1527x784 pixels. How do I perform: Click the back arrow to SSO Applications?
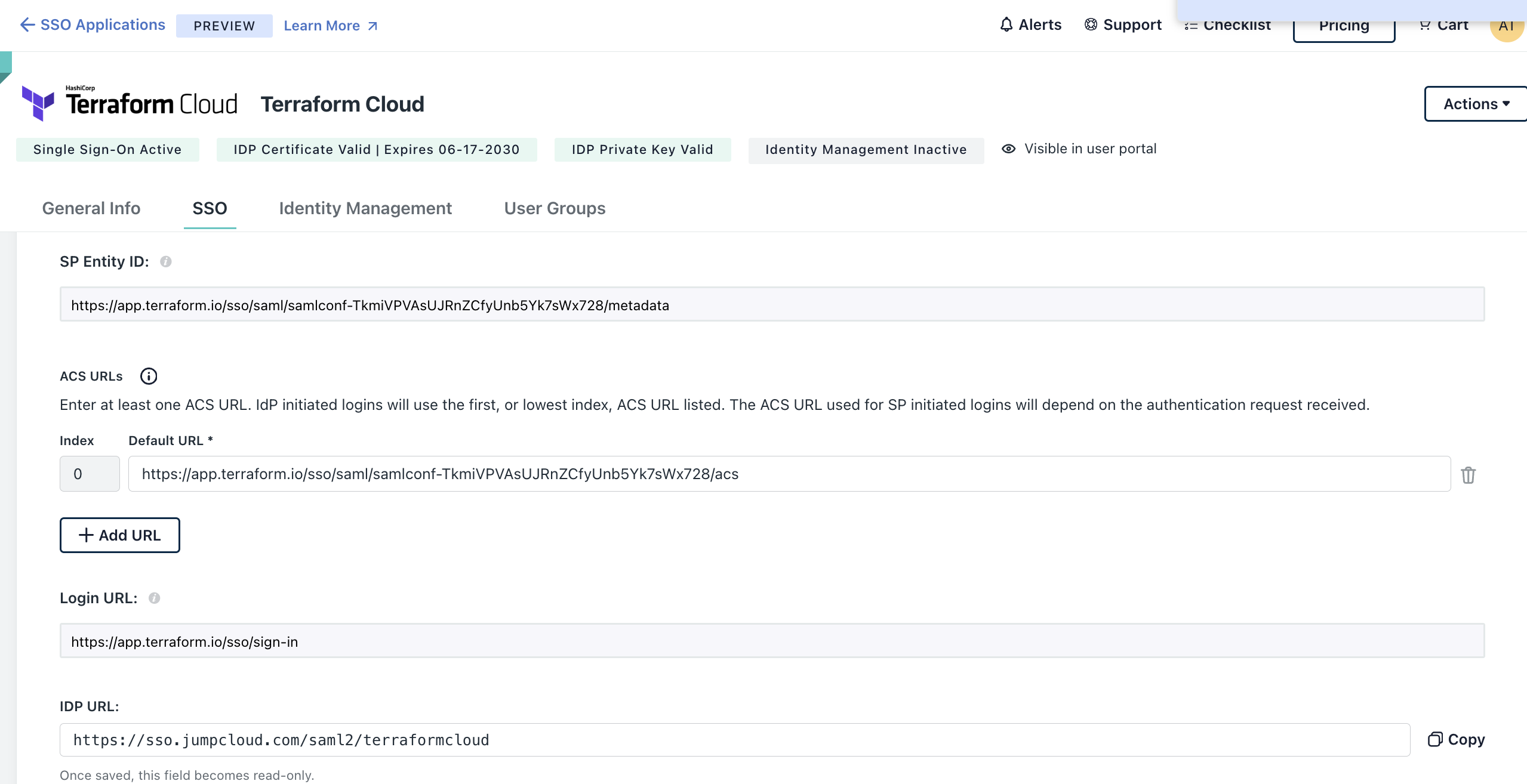[27, 24]
